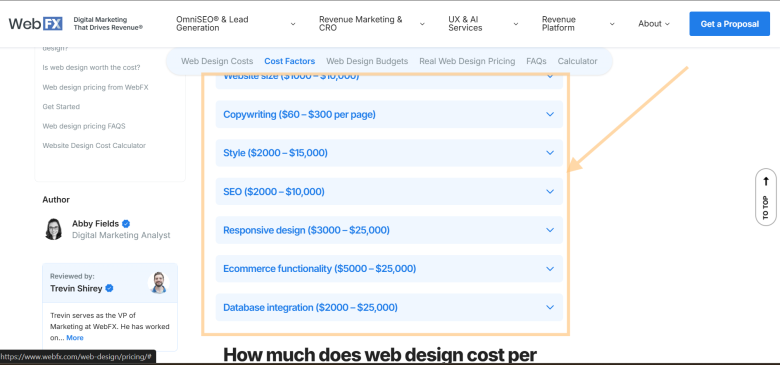Expand Copywriting accordion chevron
The height and width of the screenshot is (365, 780).
[550, 114]
